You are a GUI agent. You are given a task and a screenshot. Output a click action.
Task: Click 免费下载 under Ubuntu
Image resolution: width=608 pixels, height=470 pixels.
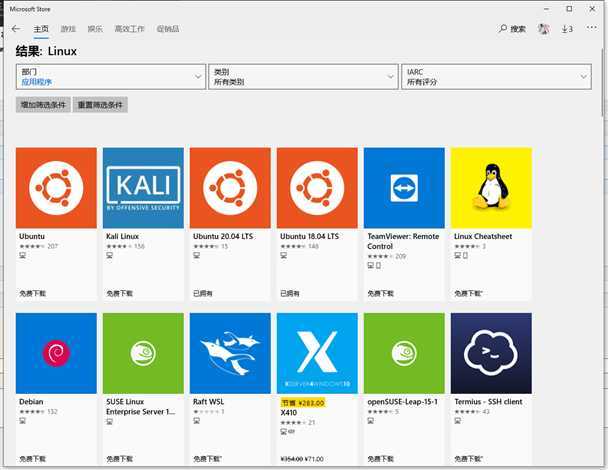tap(33, 294)
